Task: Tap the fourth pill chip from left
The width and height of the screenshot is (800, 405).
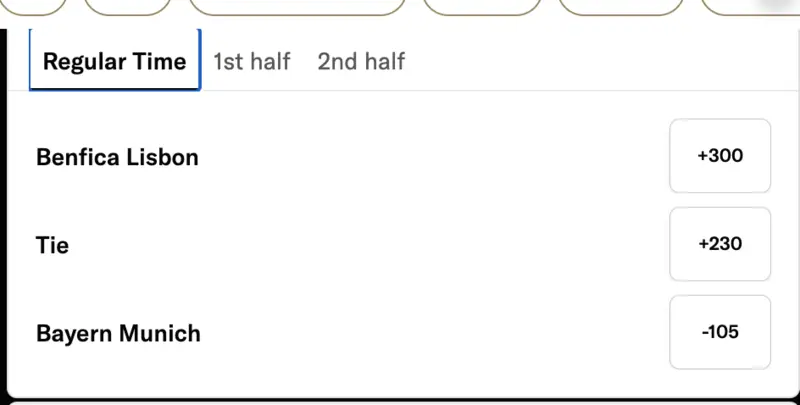Action: tap(482, 6)
